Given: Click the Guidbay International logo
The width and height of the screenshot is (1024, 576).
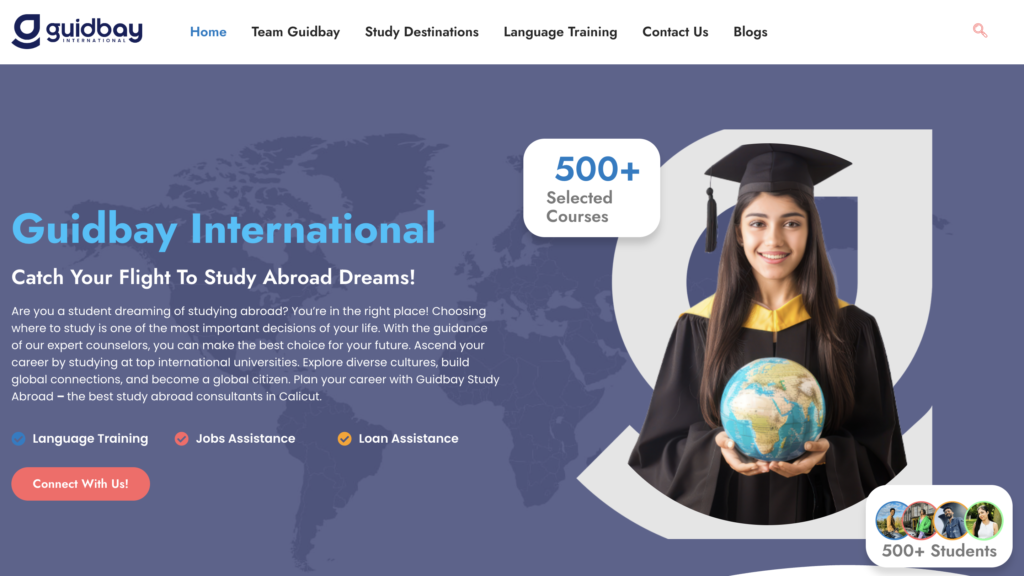Looking at the screenshot, I should [x=77, y=31].
